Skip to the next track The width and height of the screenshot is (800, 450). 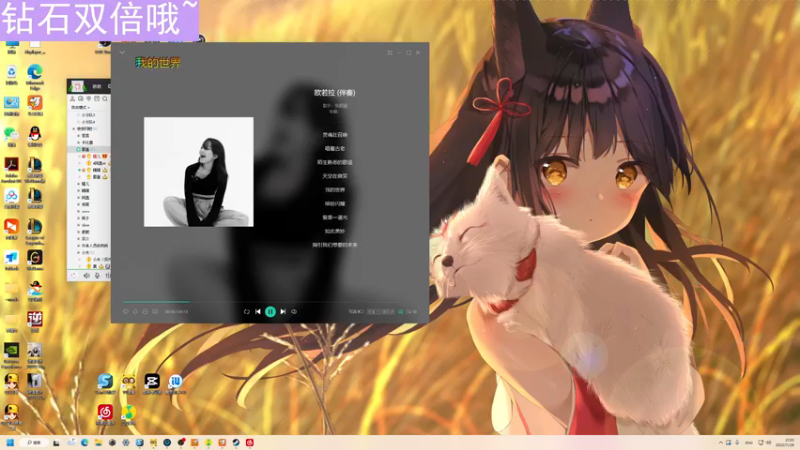click(x=283, y=311)
